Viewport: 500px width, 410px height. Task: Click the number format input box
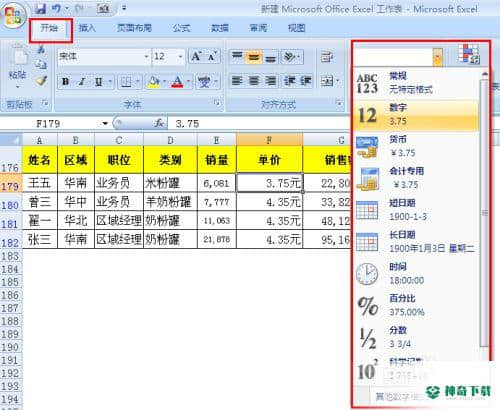pyautogui.click(x=394, y=57)
